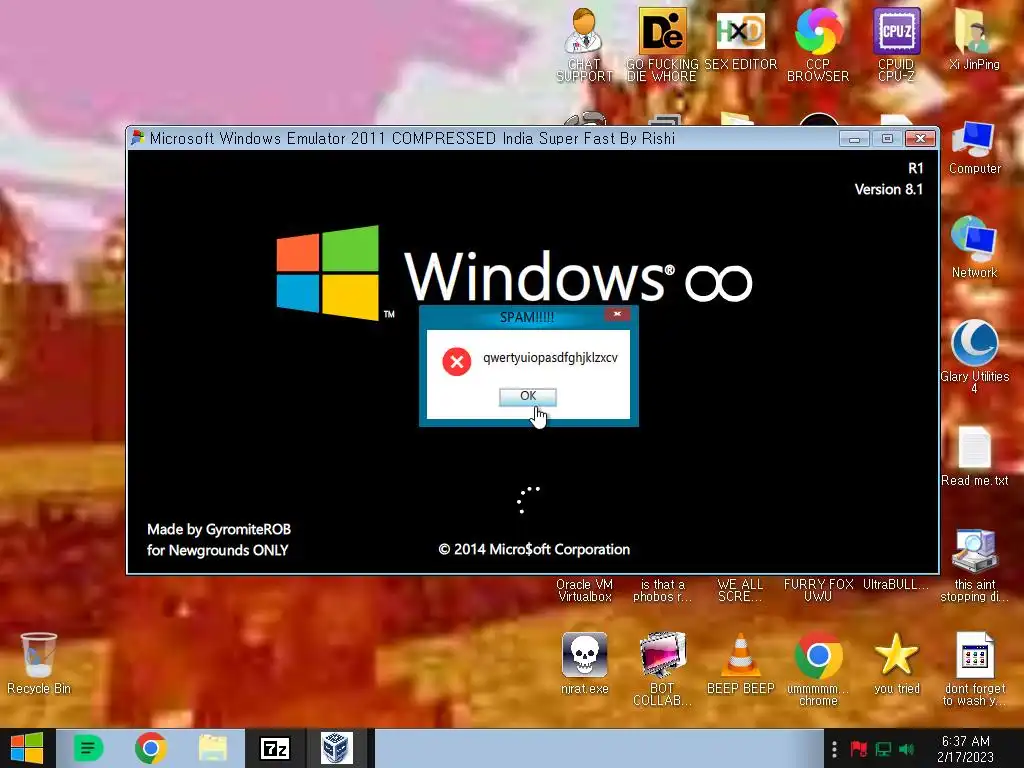This screenshot has height=768, width=1024.
Task: Minimize the Windows Emulator window
Action: (854, 139)
